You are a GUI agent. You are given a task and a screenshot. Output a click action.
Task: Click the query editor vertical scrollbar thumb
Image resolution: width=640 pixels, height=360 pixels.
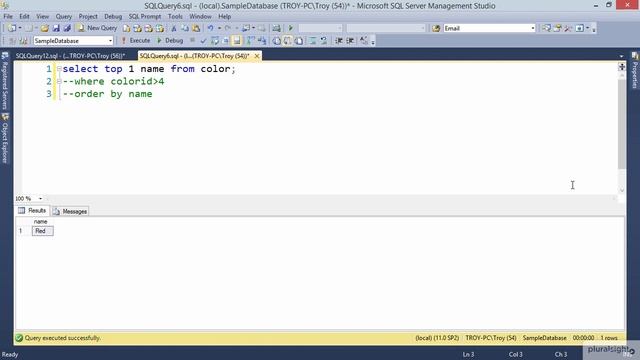coord(622,124)
